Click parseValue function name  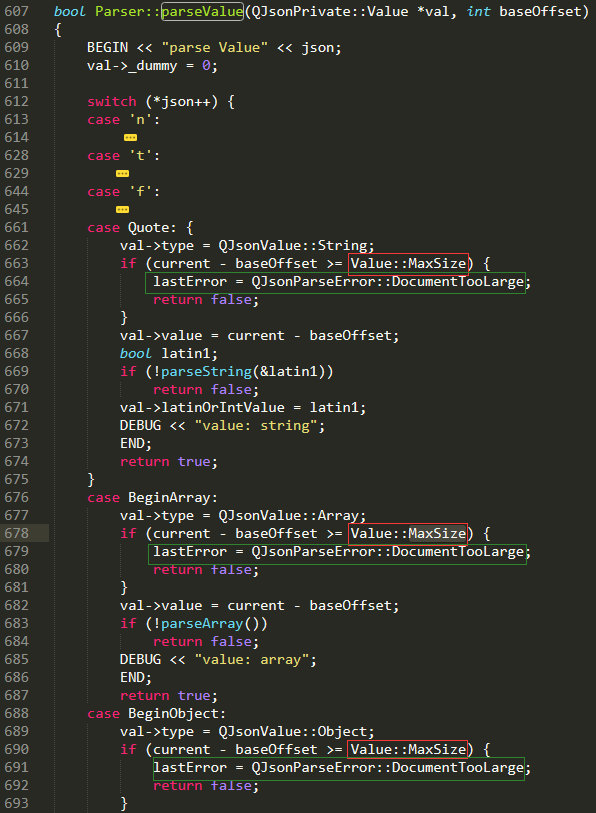[202, 11]
